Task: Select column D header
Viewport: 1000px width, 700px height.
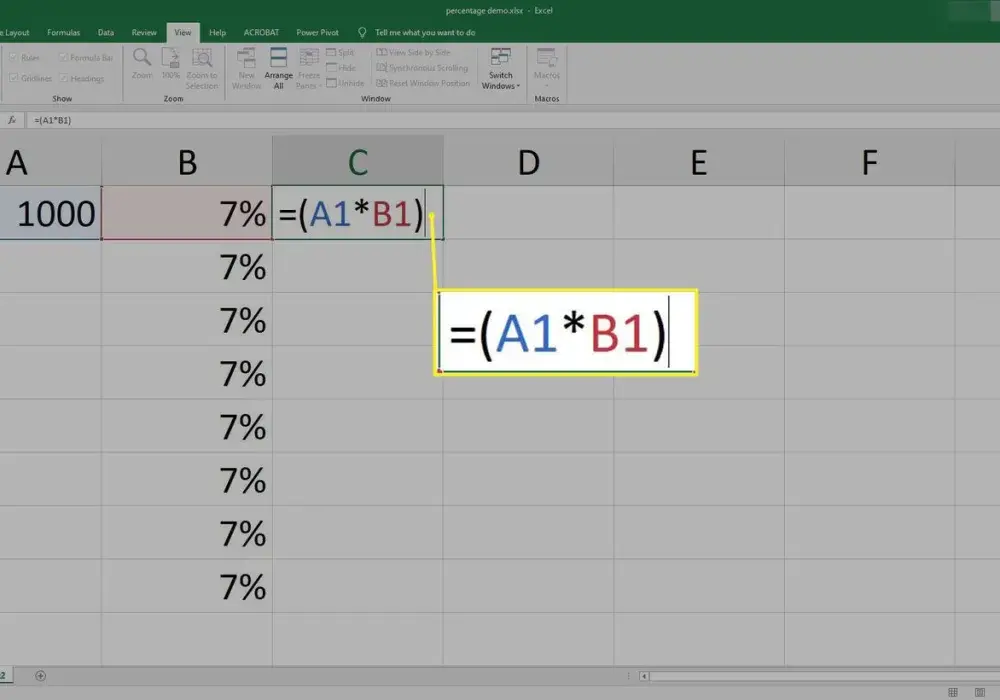Action: 529,162
